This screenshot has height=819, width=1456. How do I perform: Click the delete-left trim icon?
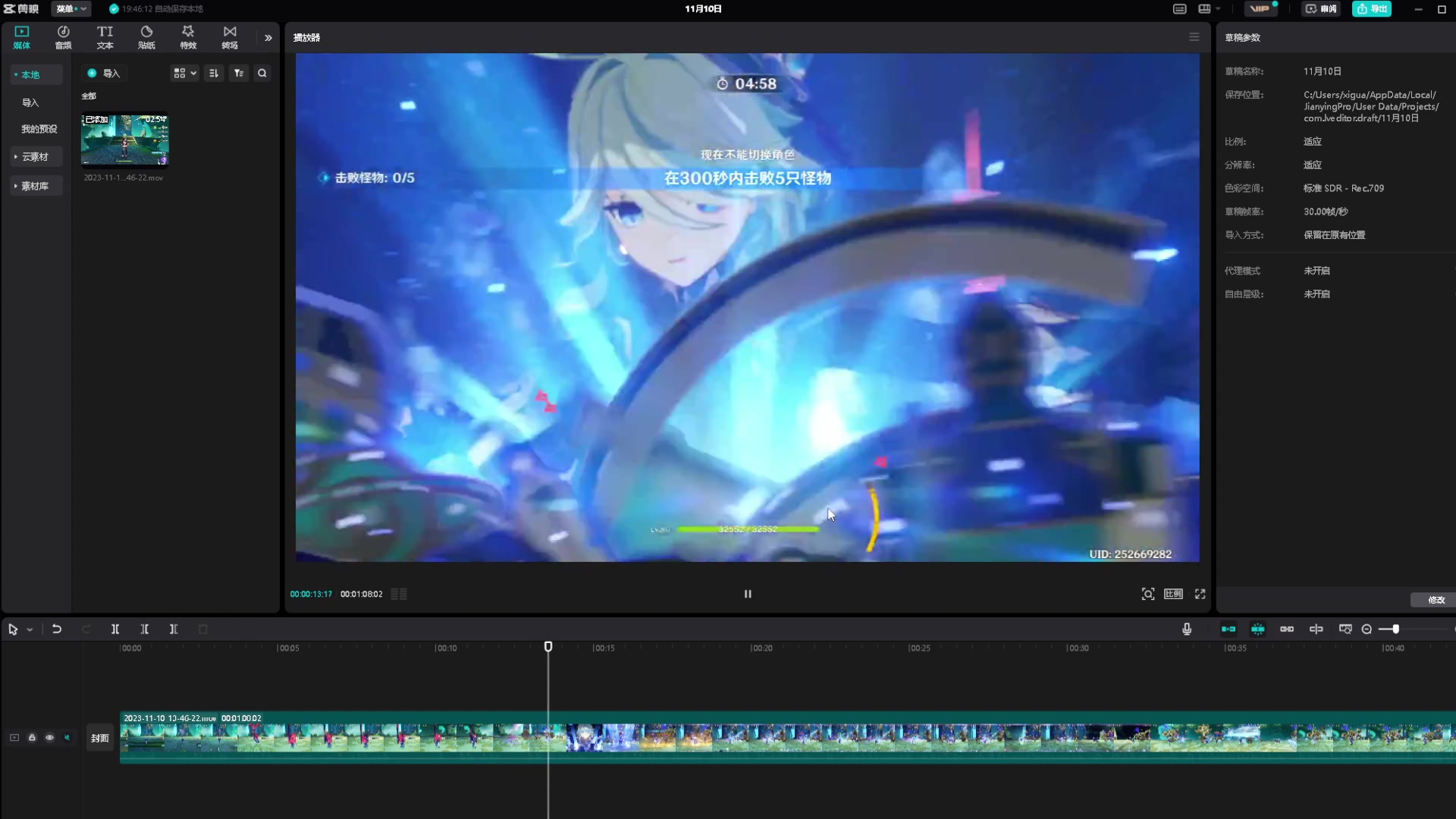click(x=145, y=629)
